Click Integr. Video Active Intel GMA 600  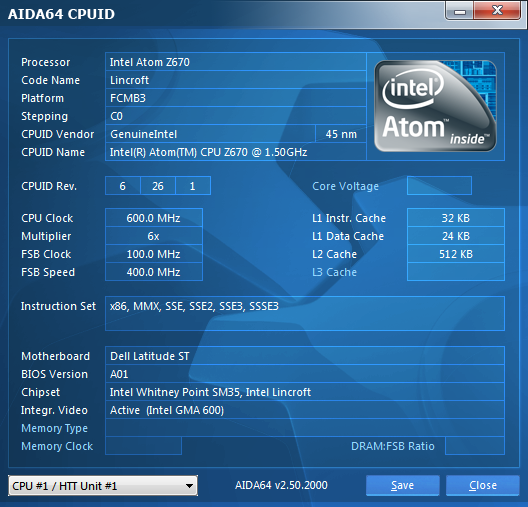coord(305,410)
